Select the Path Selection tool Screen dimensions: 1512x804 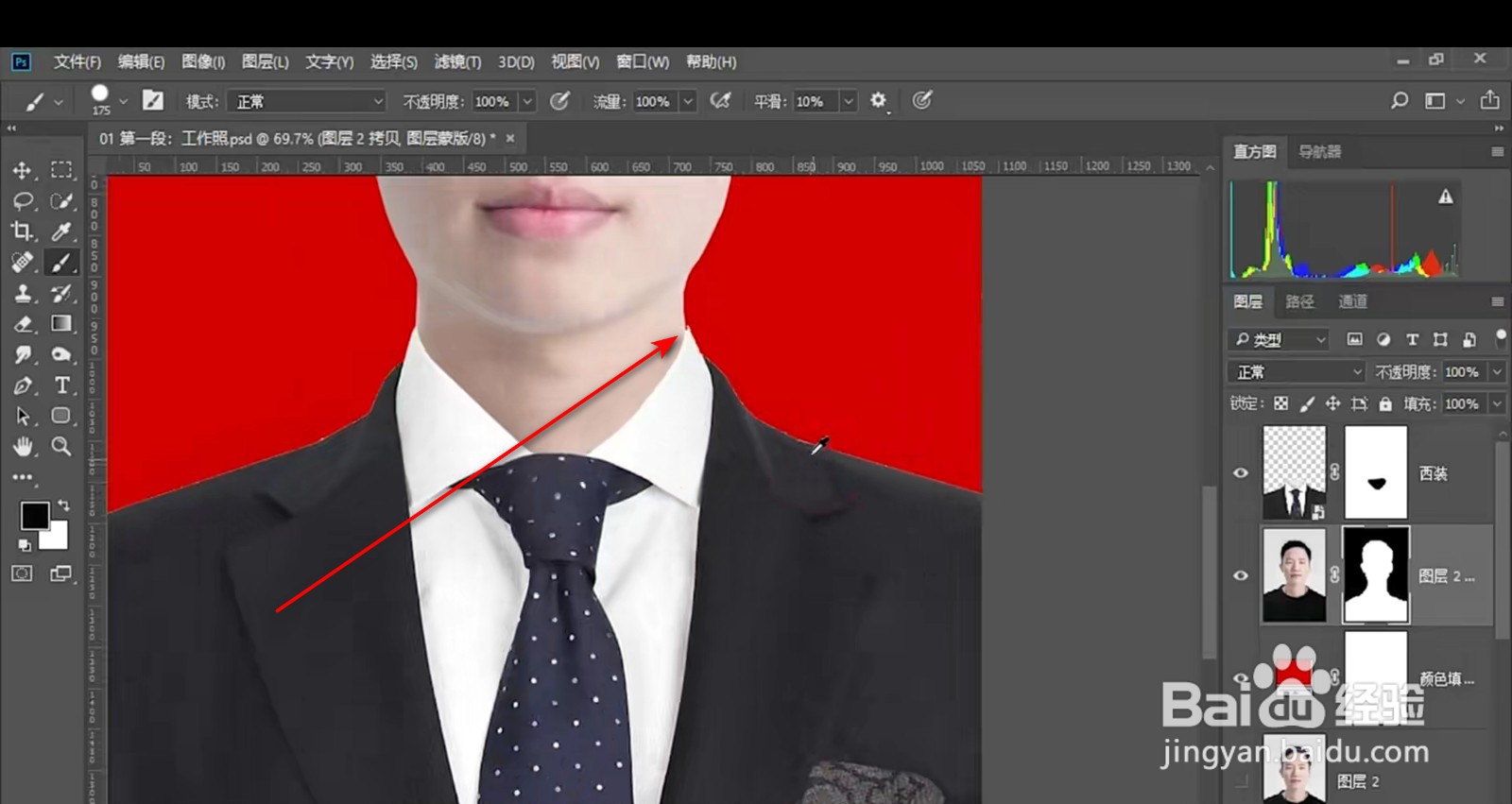point(22,416)
